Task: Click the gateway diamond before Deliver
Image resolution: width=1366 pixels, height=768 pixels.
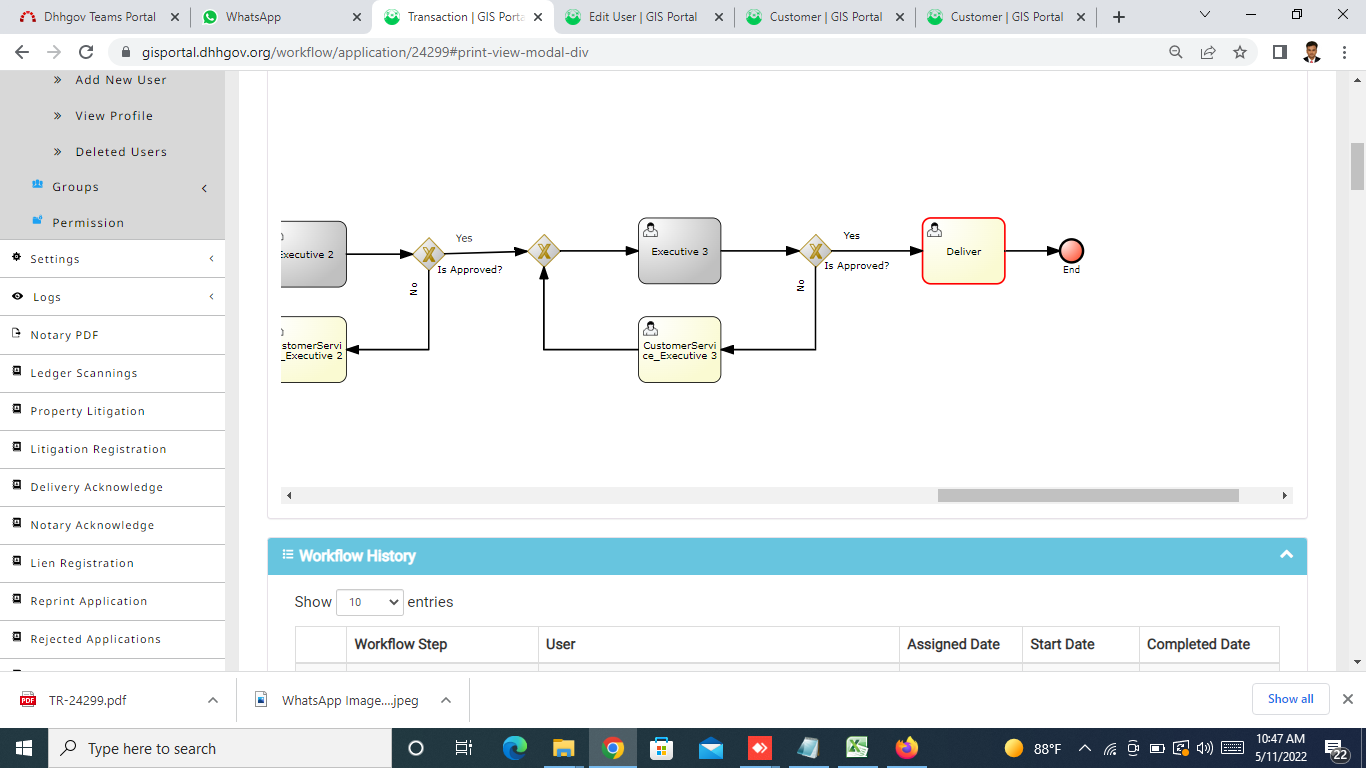Action: click(815, 251)
